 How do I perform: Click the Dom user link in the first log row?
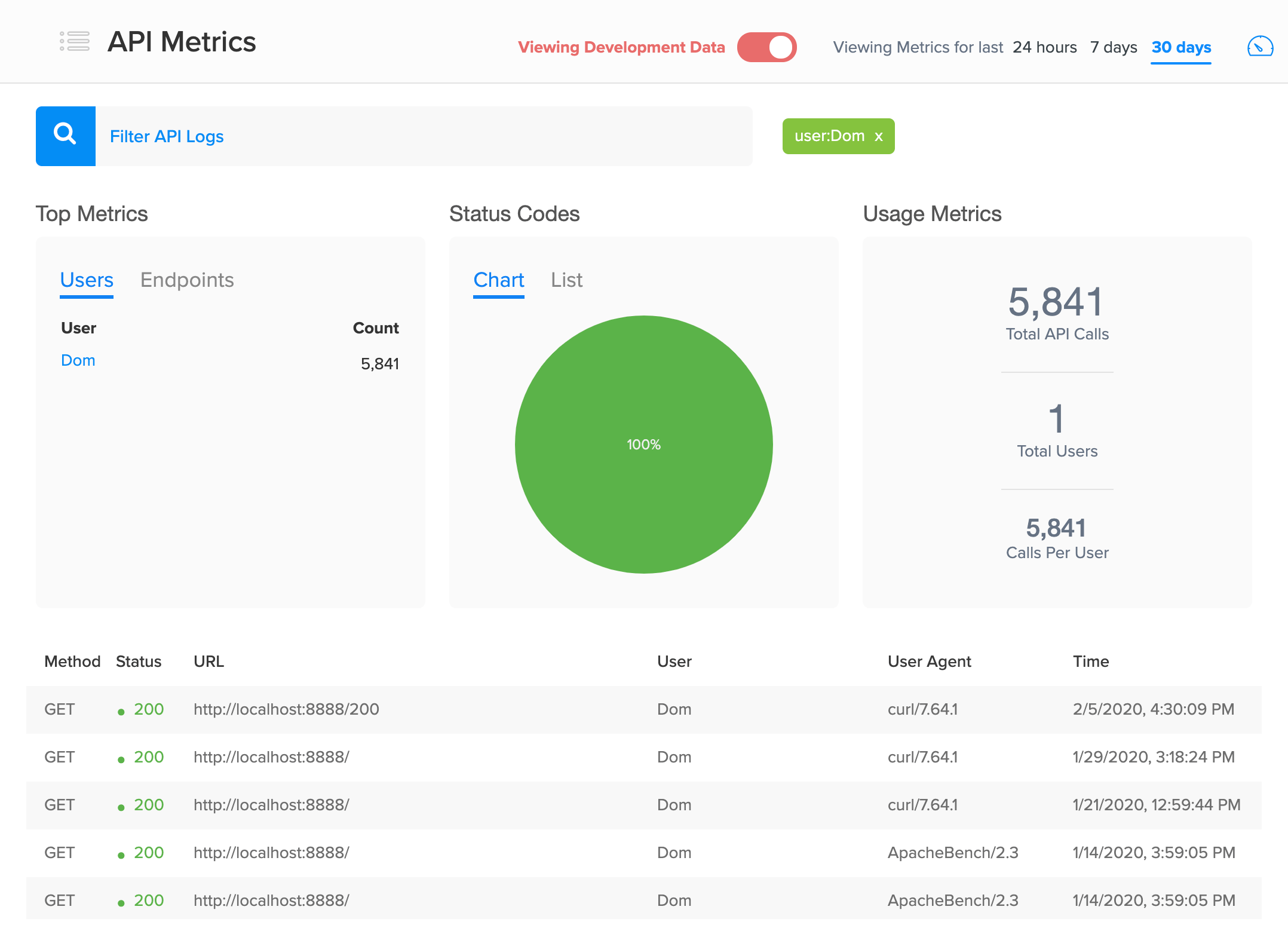tap(674, 710)
